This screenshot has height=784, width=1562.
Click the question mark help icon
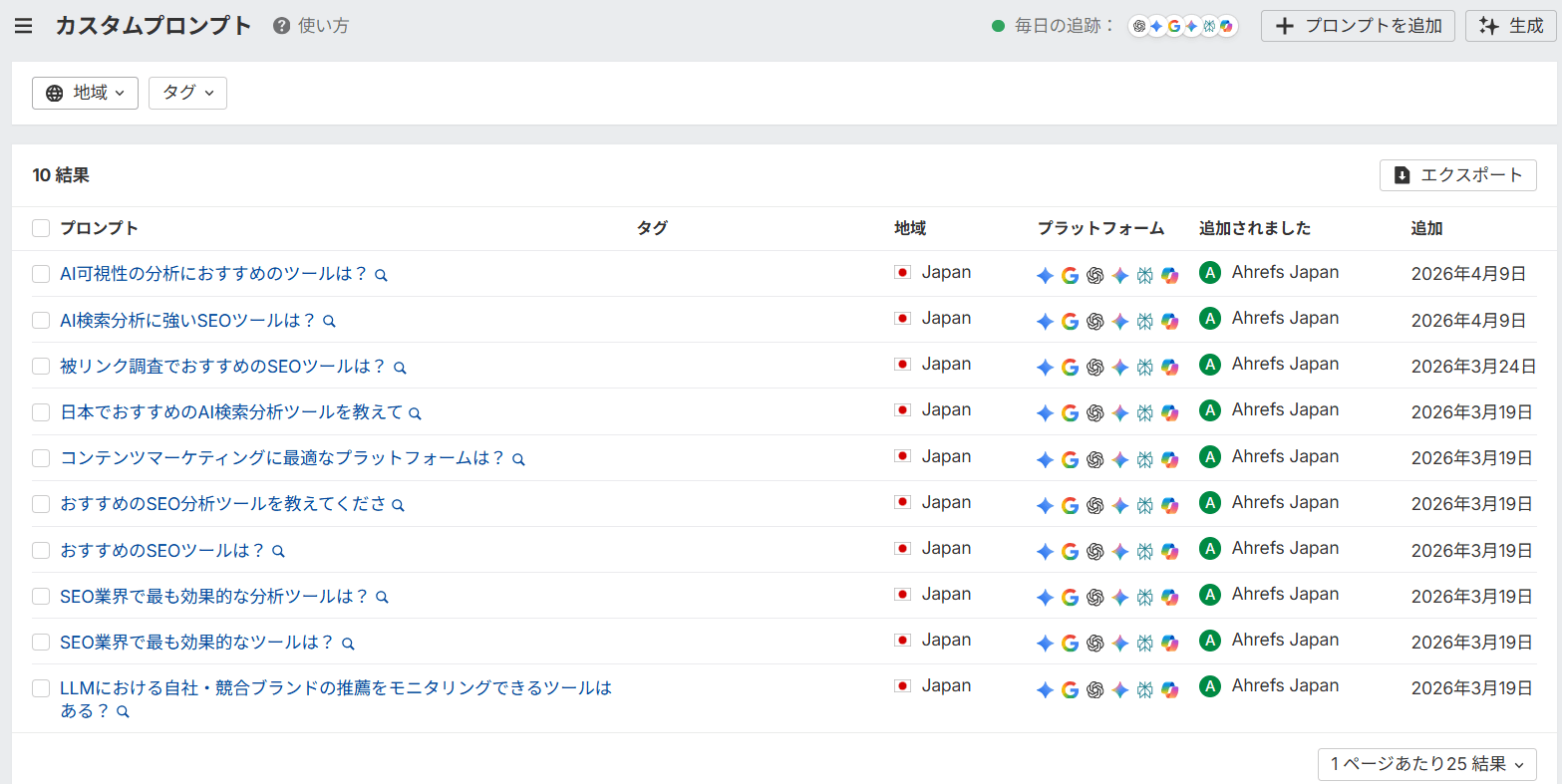pos(282,26)
